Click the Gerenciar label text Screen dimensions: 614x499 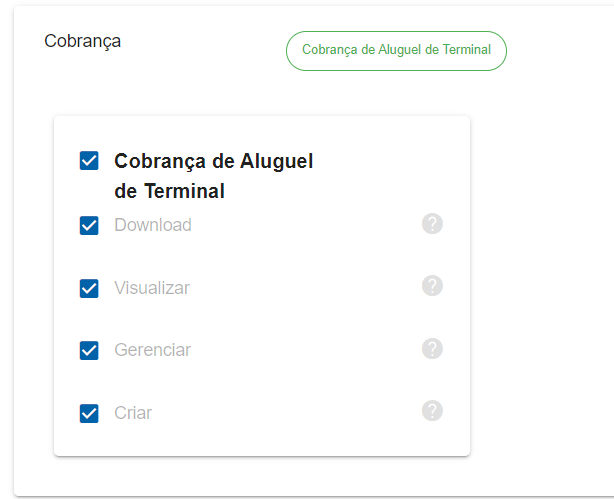(x=152, y=350)
